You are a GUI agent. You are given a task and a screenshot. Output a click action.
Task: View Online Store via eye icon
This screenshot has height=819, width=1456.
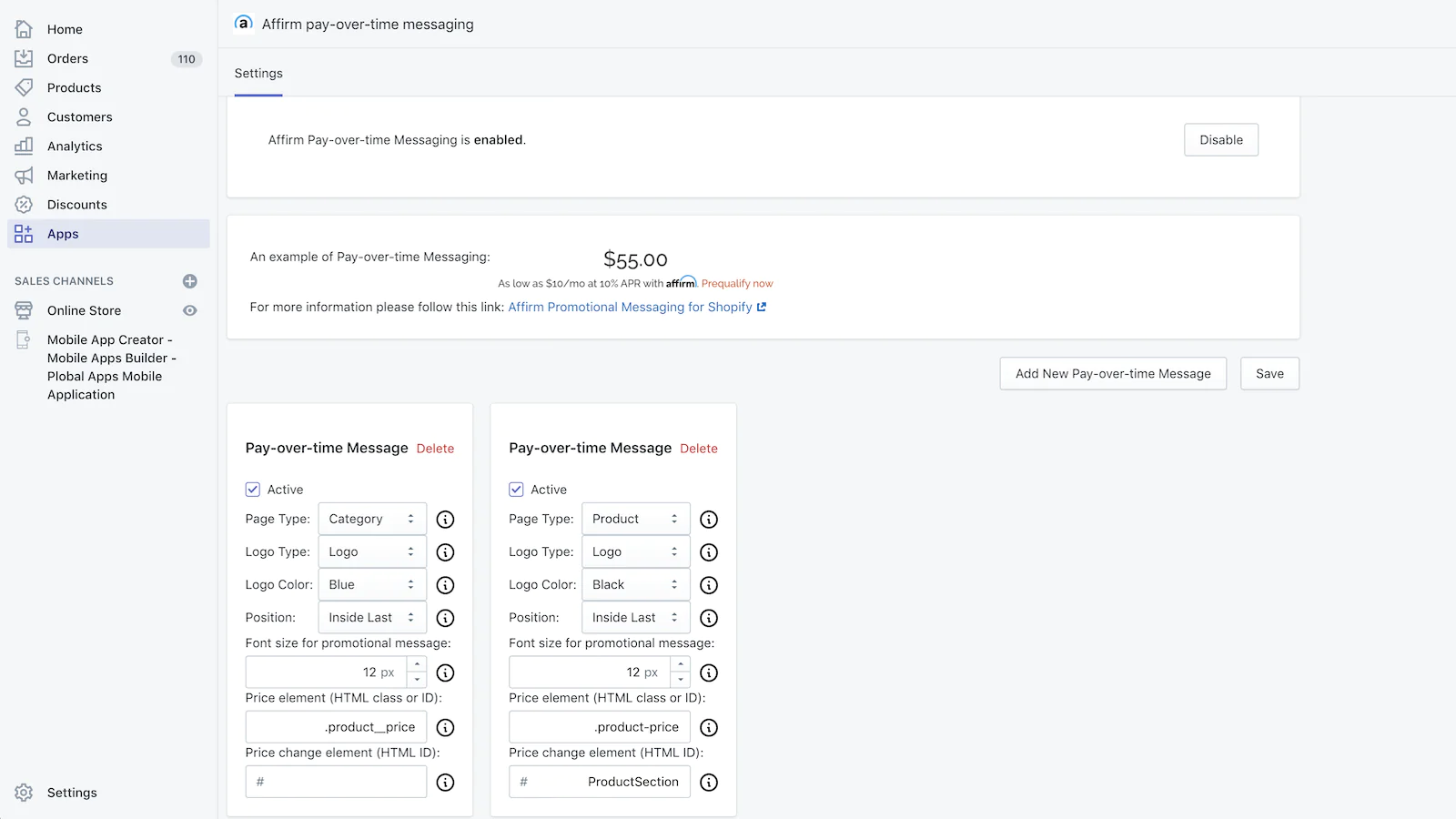click(190, 310)
